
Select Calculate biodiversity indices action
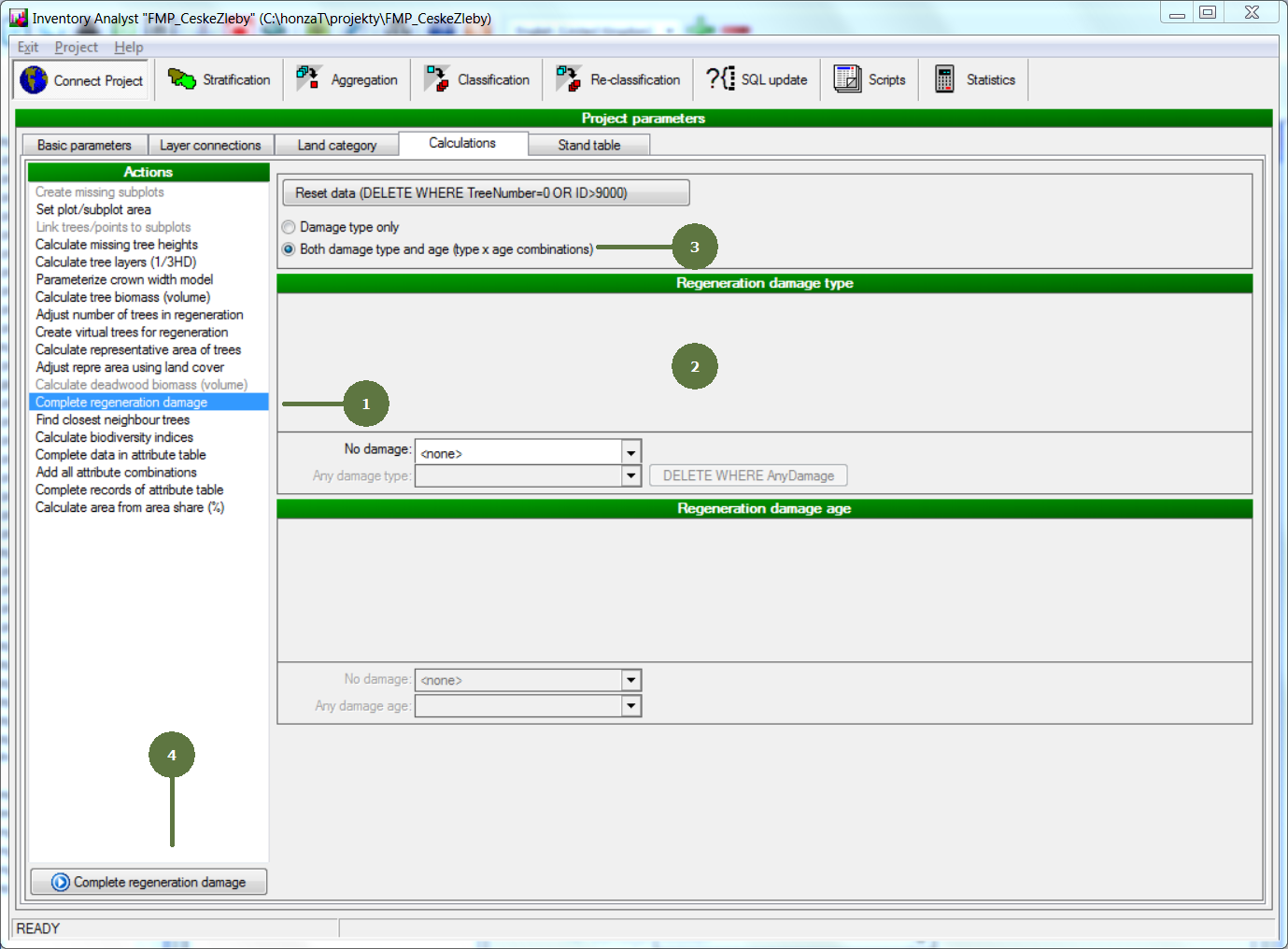pos(114,437)
